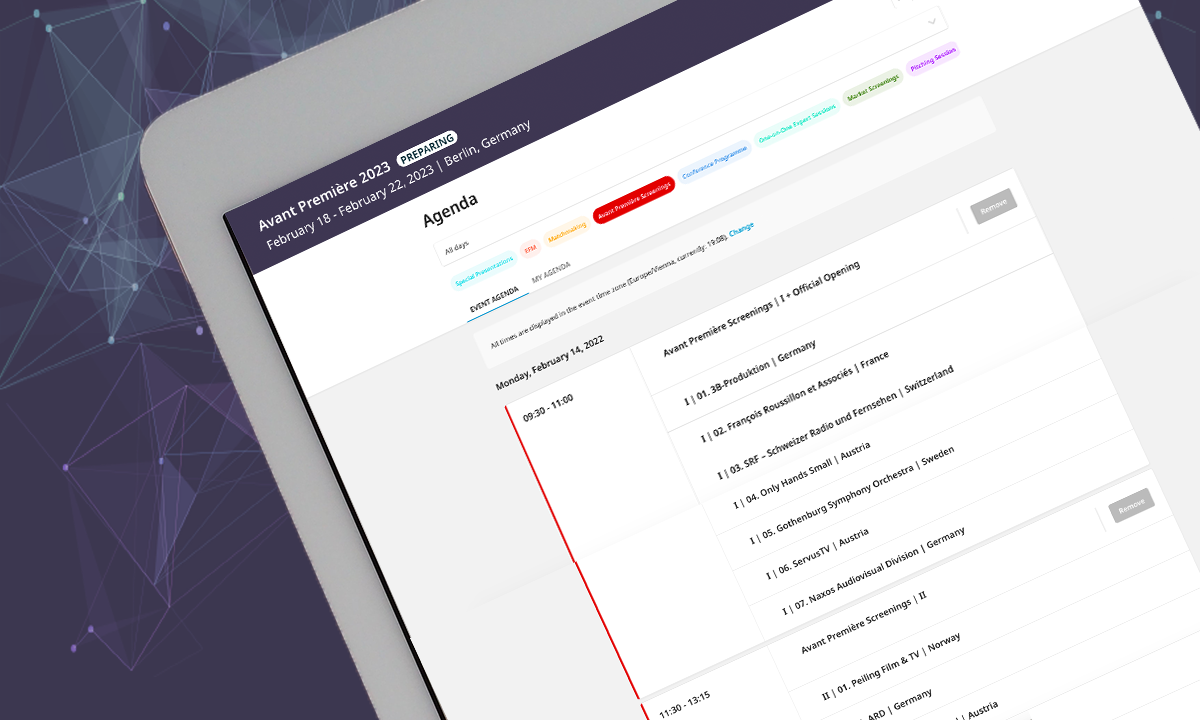This screenshot has height=720, width=1200.
Task: Remove the Avant Première Screenings II session
Action: [1131, 507]
